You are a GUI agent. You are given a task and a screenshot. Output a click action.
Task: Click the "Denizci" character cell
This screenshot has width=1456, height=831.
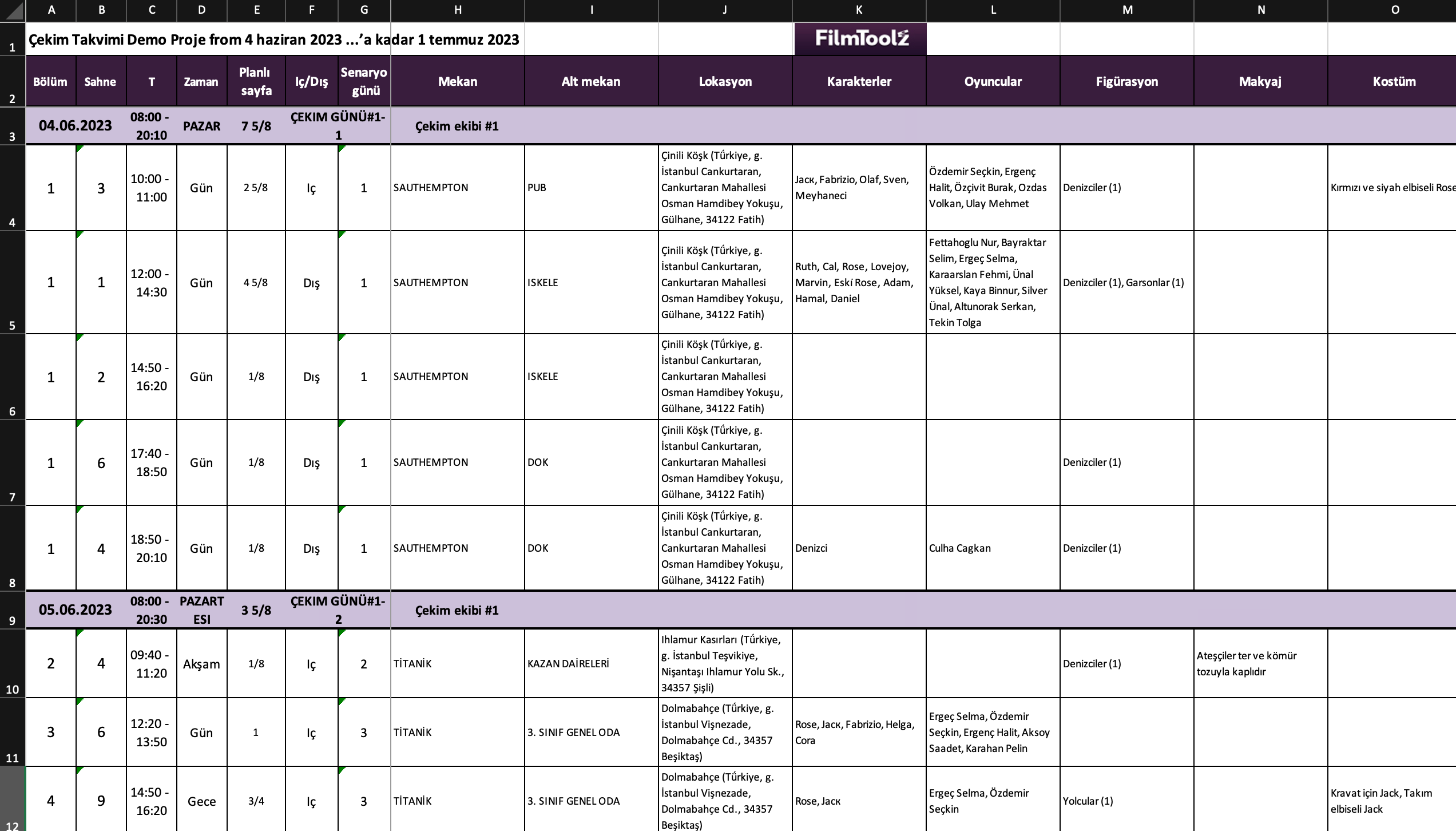[859, 548]
